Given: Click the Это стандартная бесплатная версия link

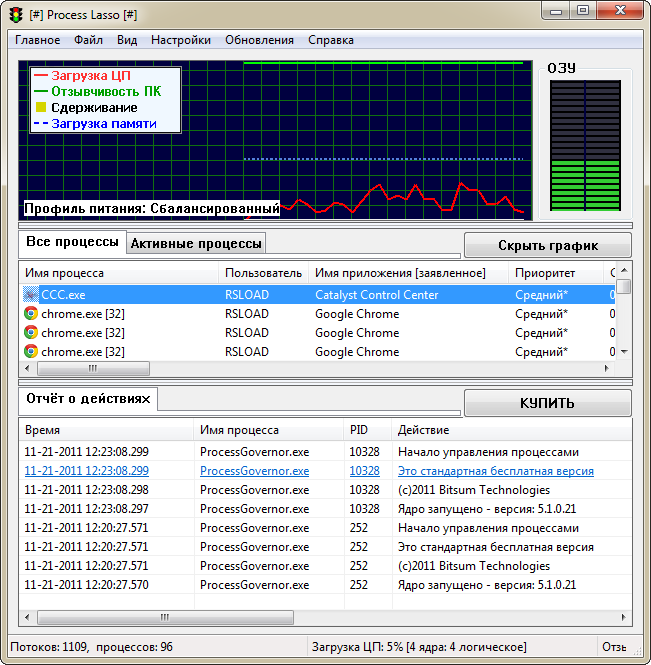Looking at the screenshot, I should click(496, 471).
